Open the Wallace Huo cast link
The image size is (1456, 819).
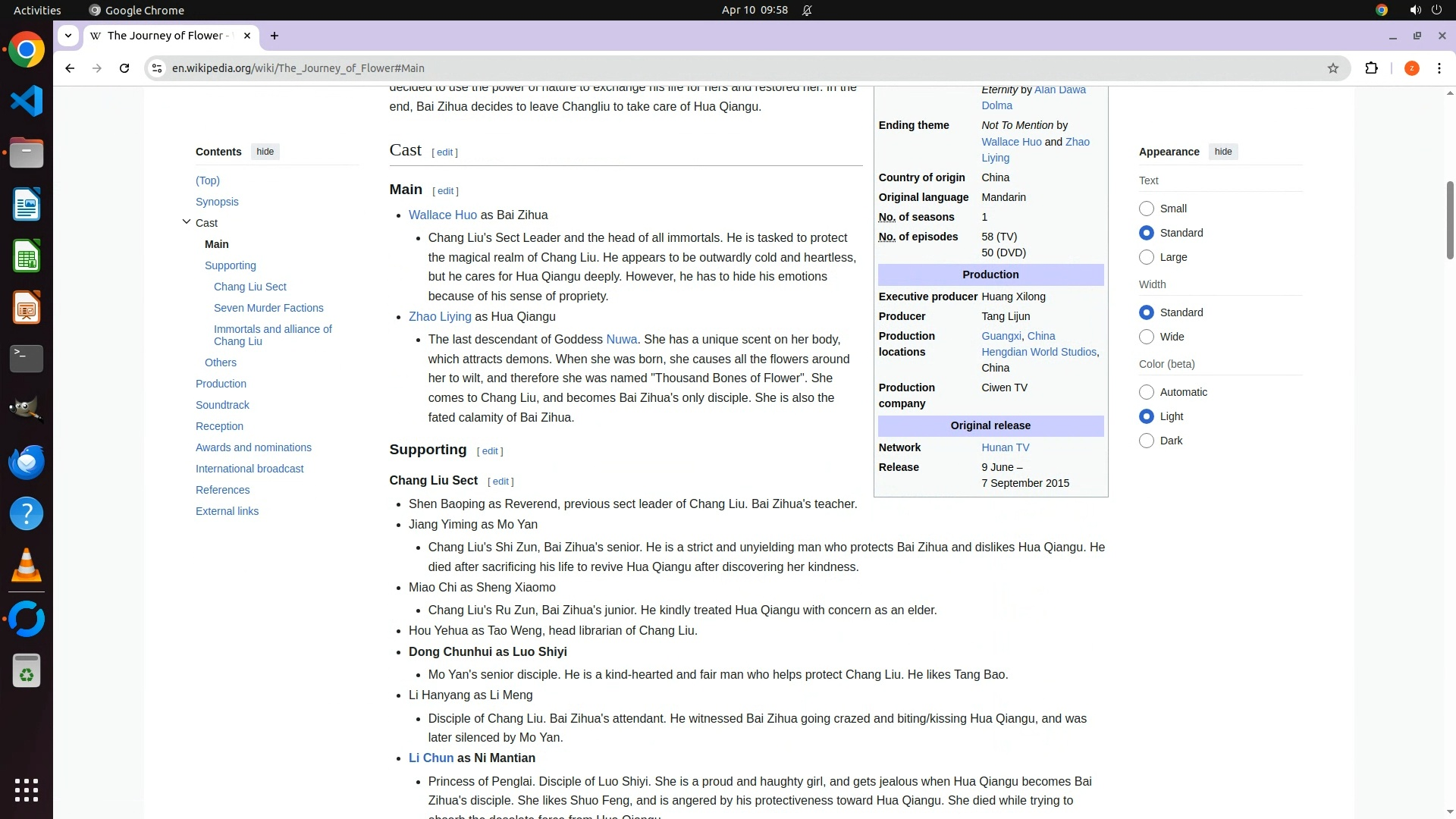[442, 215]
